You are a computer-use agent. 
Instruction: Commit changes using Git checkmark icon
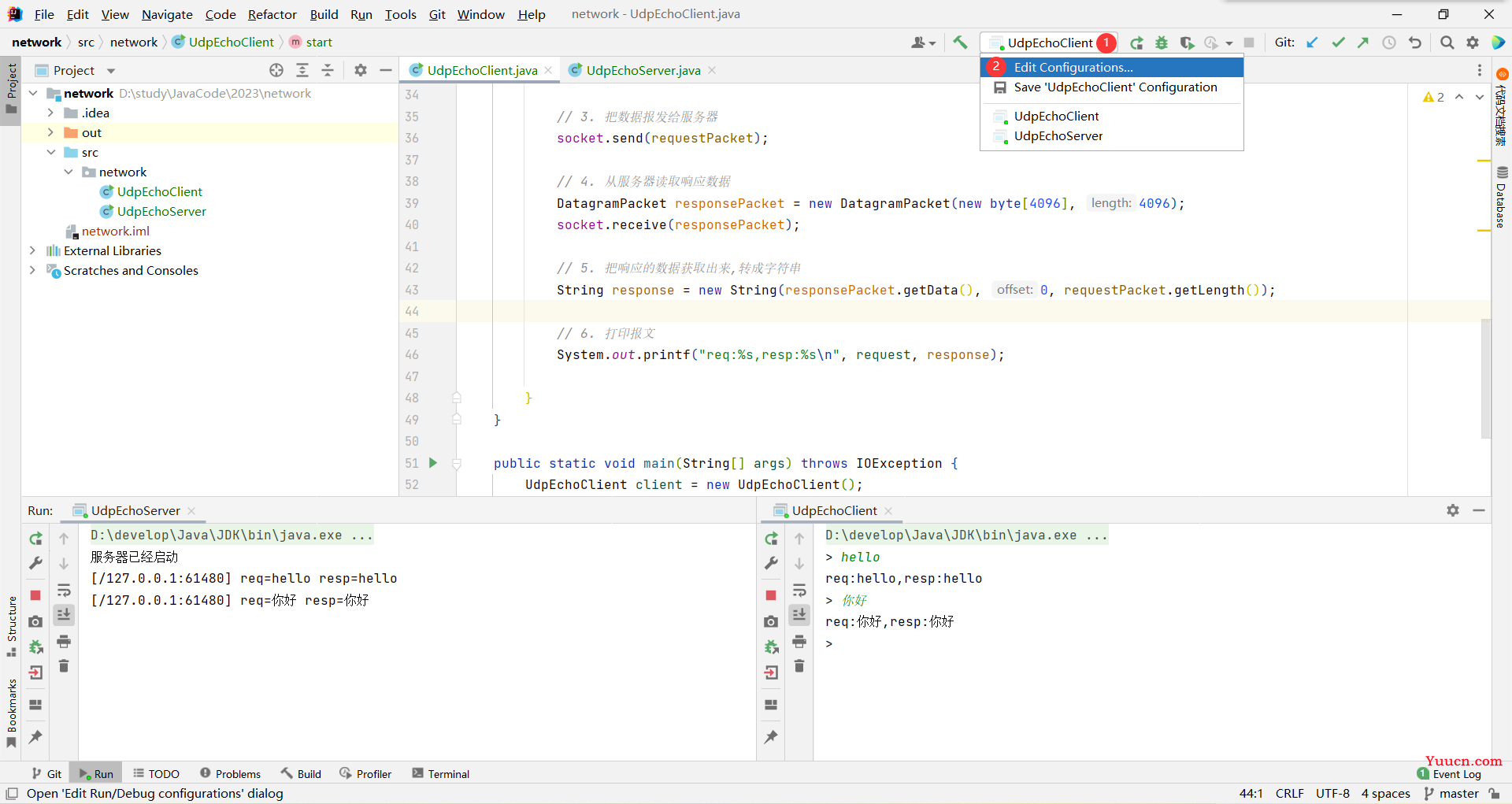1338,43
